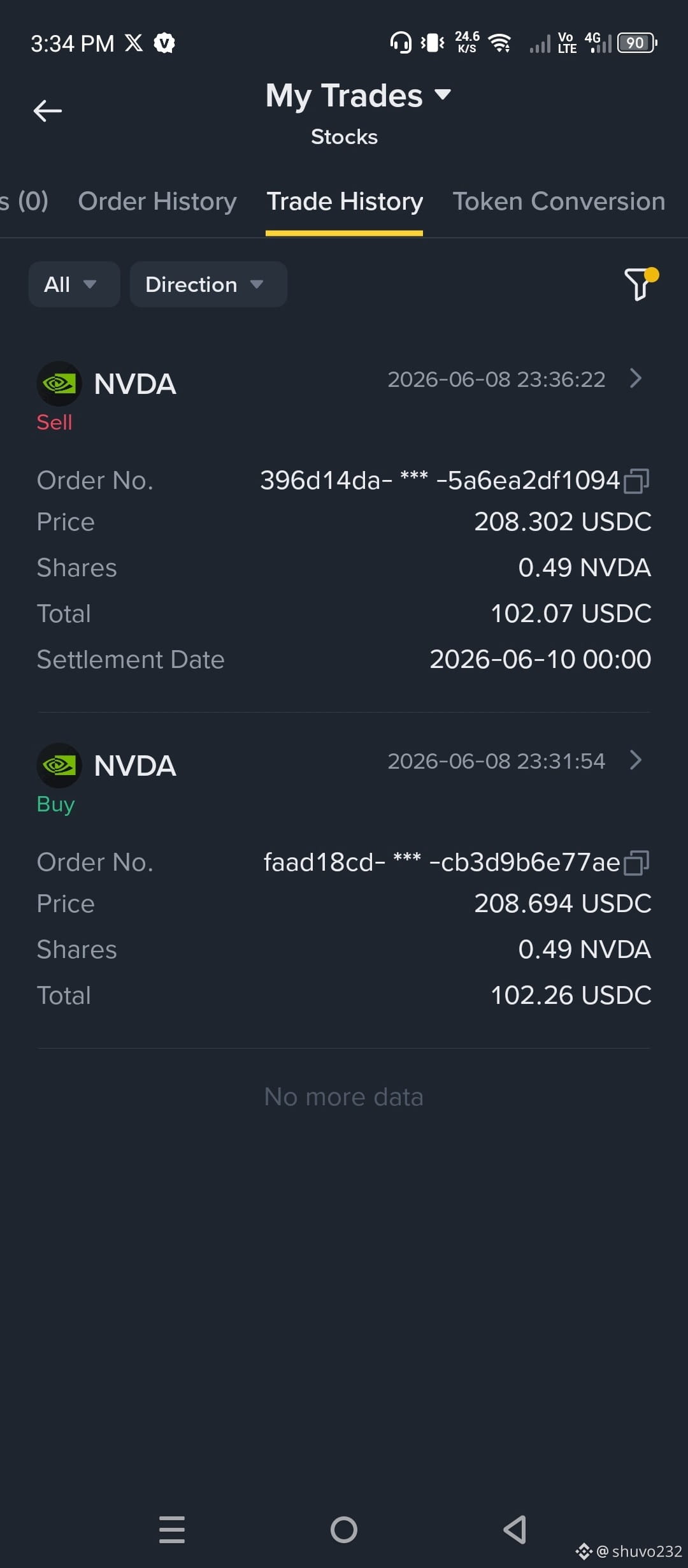
Task: Expand Sell trade details chevron
Action: click(x=635, y=378)
